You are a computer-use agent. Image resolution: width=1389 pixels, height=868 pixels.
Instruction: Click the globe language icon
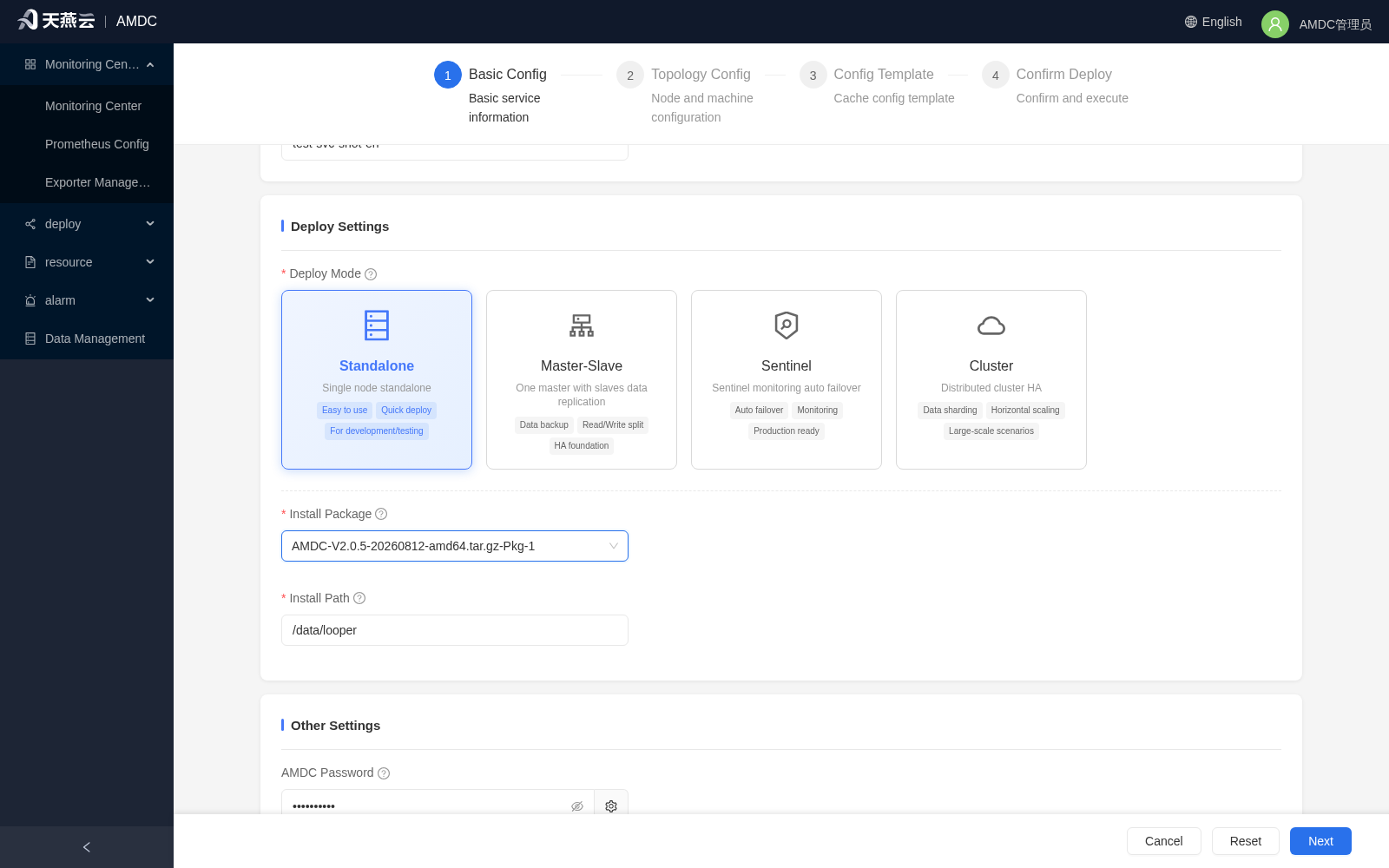click(1191, 22)
